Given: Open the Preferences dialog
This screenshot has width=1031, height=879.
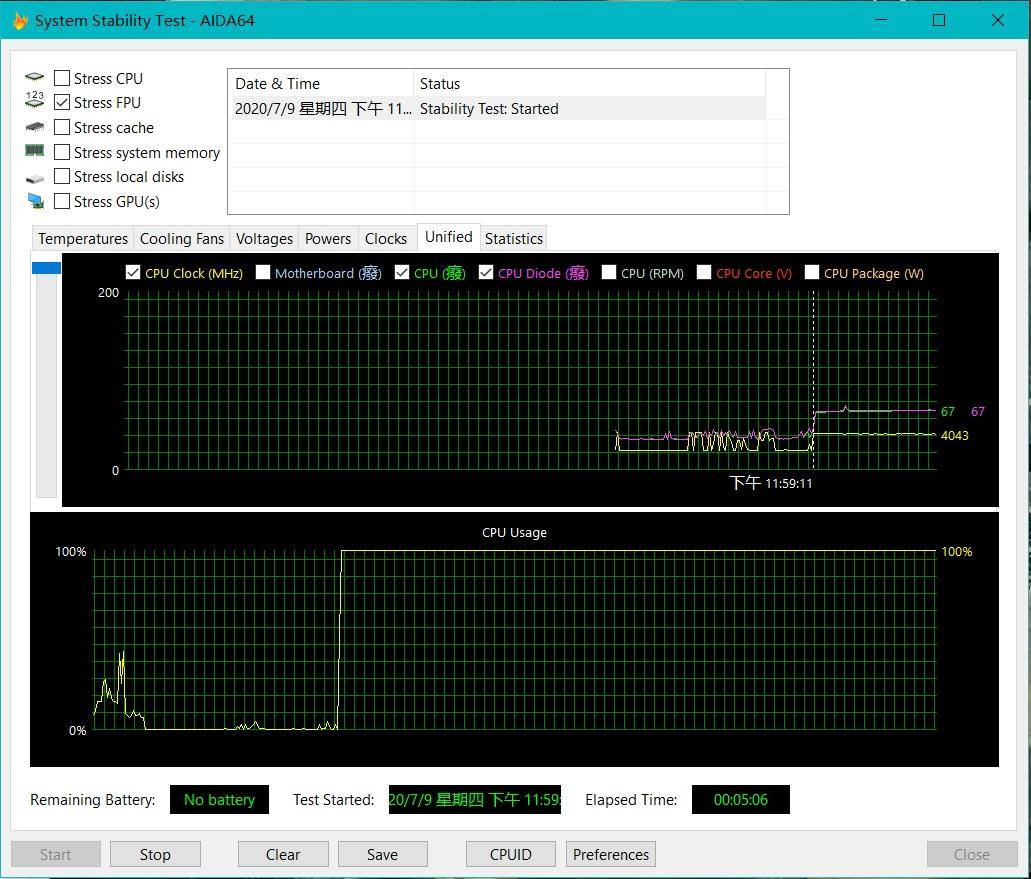Looking at the screenshot, I should tap(610, 854).
